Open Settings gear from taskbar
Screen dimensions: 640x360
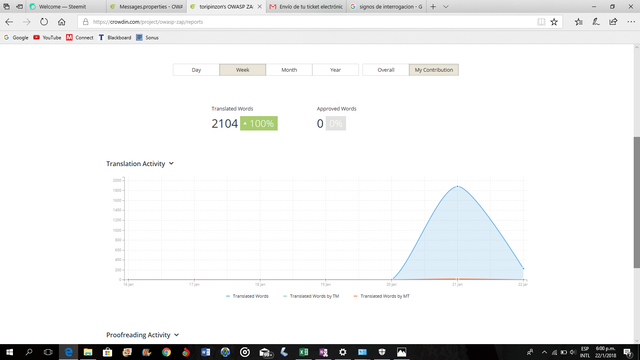pyautogui.click(x=342, y=352)
